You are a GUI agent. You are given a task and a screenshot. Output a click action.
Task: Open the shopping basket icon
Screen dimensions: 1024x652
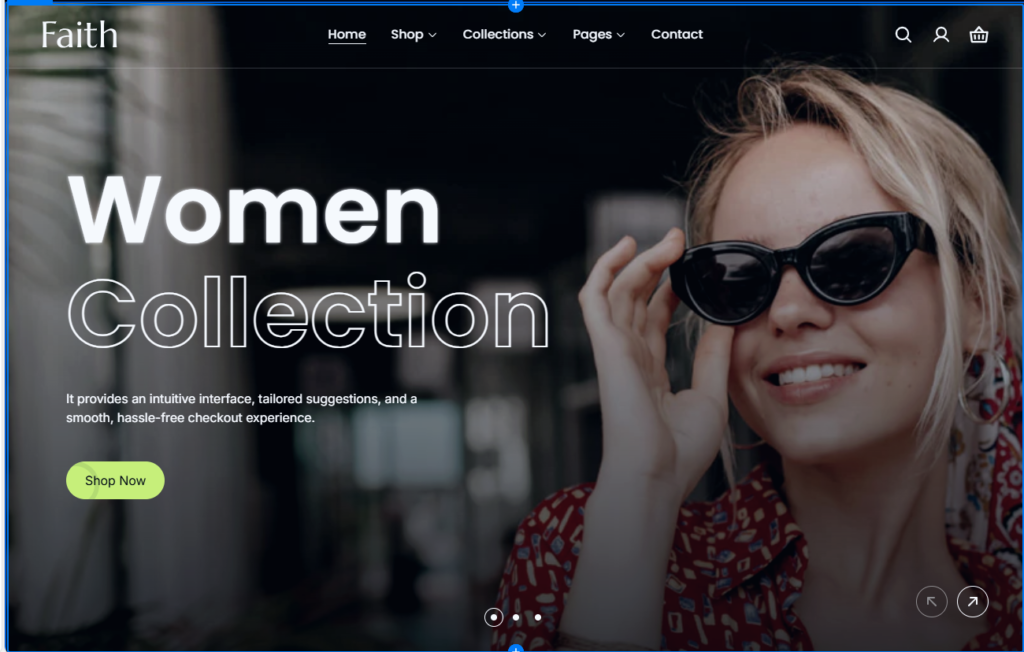[978, 35]
